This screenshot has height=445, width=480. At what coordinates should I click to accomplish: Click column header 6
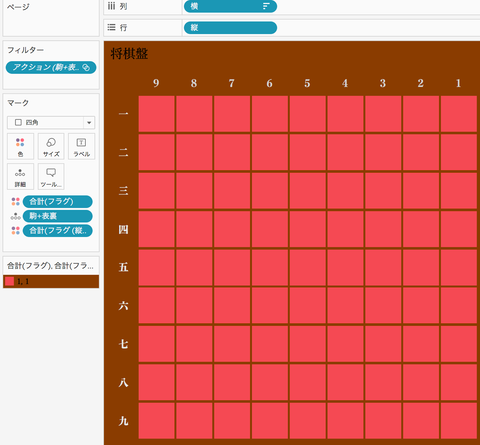269,83
